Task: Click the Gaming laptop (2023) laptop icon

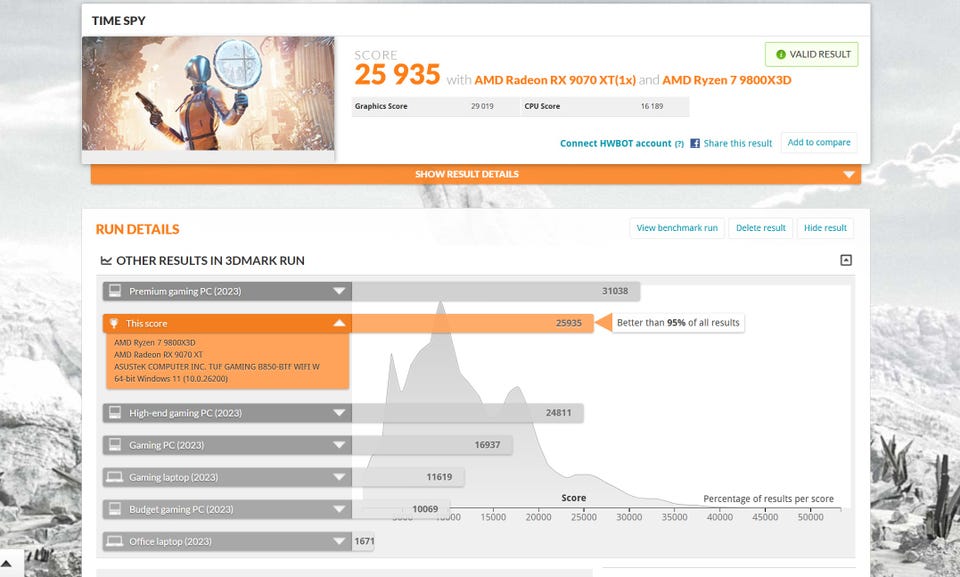Action: (114, 477)
